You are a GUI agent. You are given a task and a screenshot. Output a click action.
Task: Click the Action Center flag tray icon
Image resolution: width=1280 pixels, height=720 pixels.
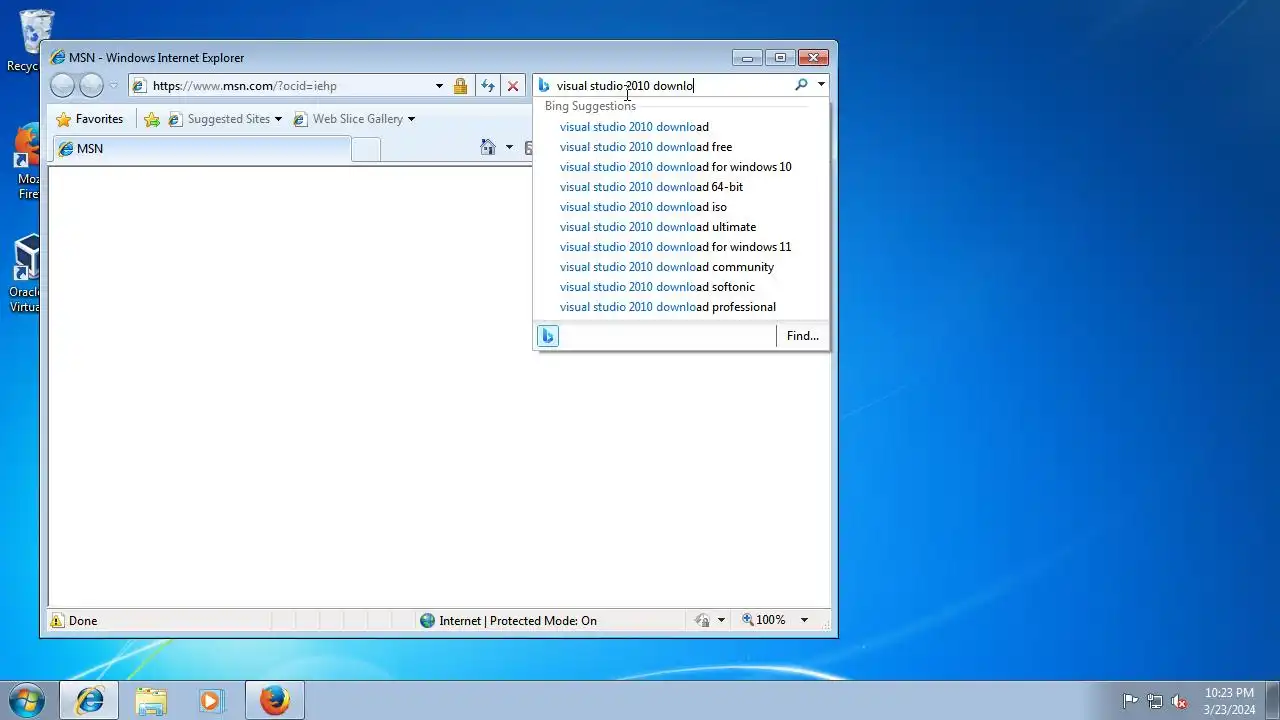[1130, 701]
